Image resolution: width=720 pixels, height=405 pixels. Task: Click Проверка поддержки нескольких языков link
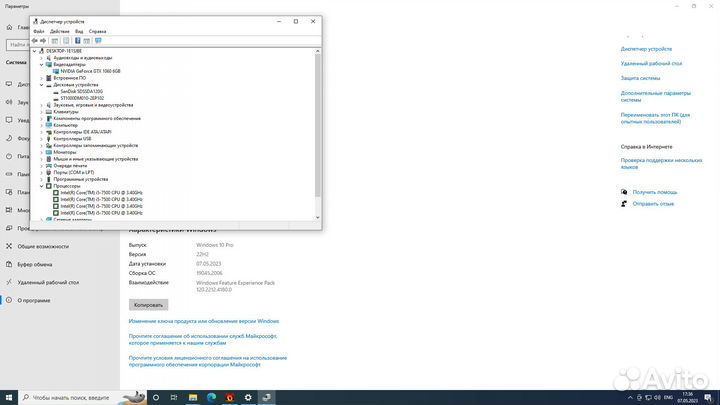coord(661,163)
